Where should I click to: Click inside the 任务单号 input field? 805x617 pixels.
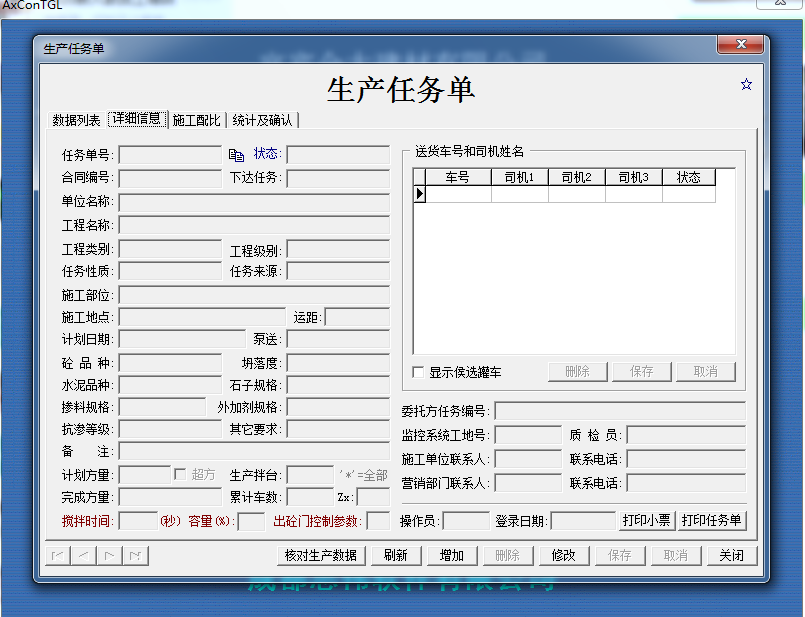click(x=170, y=154)
